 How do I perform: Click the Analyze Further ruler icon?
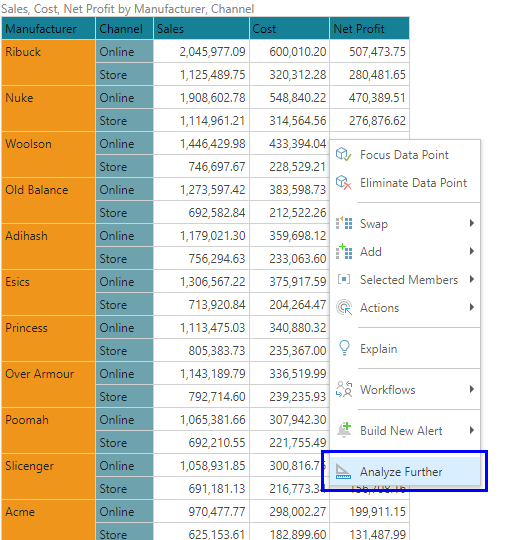pyautogui.click(x=343, y=471)
